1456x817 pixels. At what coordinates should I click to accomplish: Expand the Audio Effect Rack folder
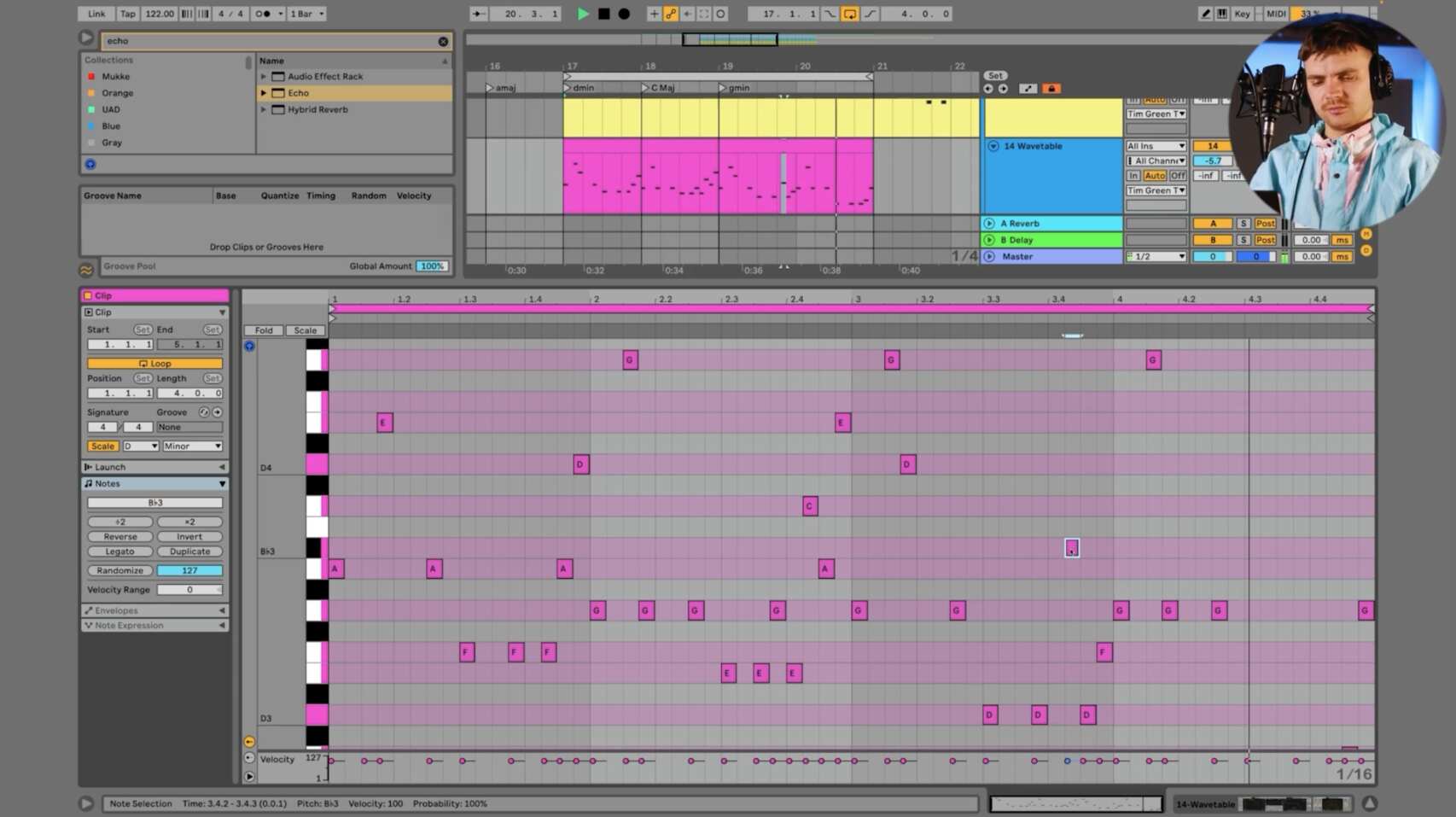click(264, 76)
